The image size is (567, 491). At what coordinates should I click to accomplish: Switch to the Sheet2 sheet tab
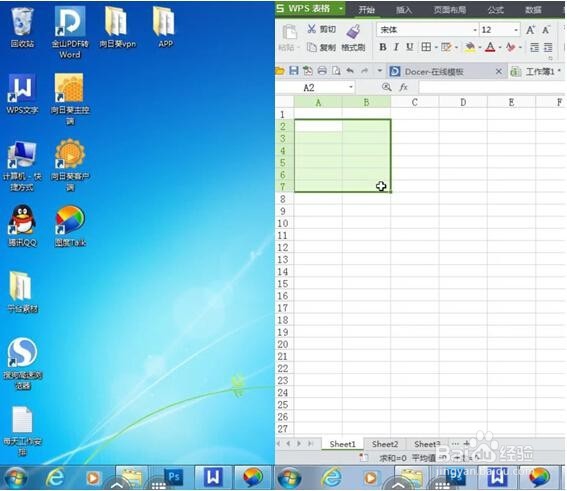point(385,444)
